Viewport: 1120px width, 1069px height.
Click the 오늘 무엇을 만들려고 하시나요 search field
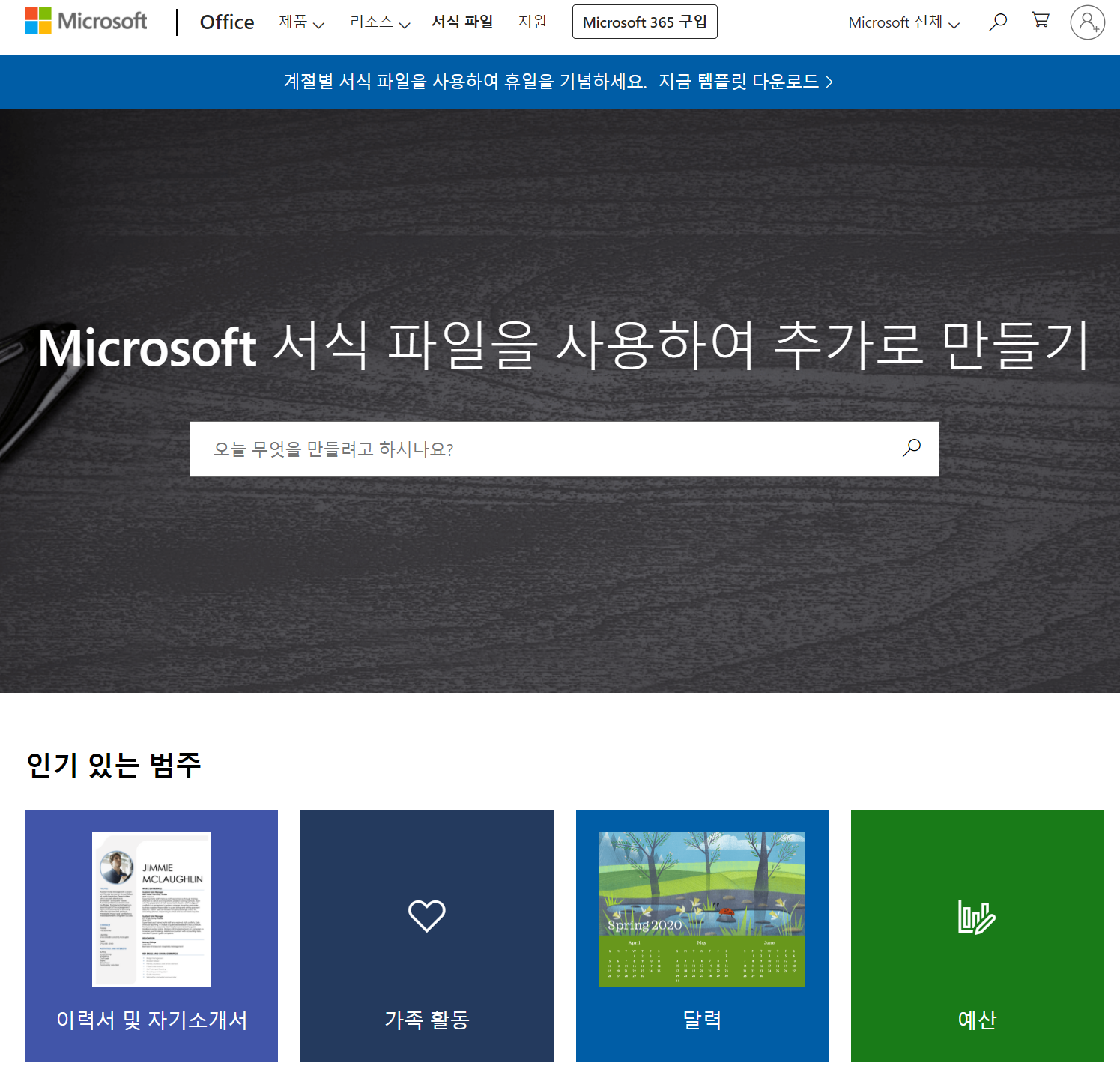(564, 449)
